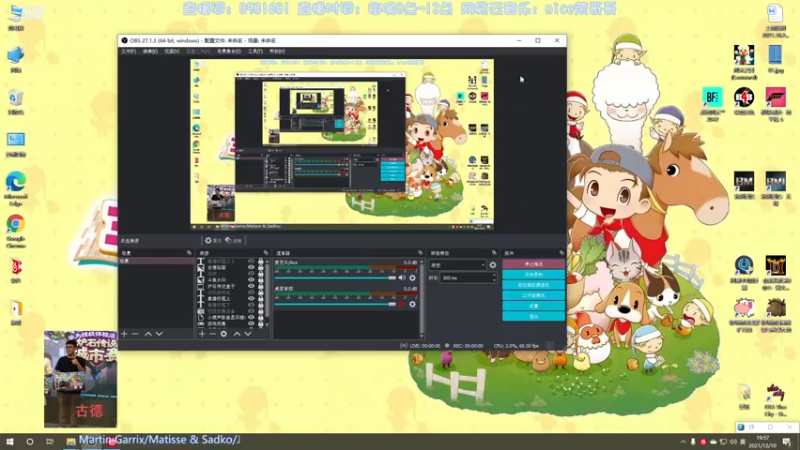800x450 pixels.
Task: Add a new source with plus icon
Action: [202, 334]
